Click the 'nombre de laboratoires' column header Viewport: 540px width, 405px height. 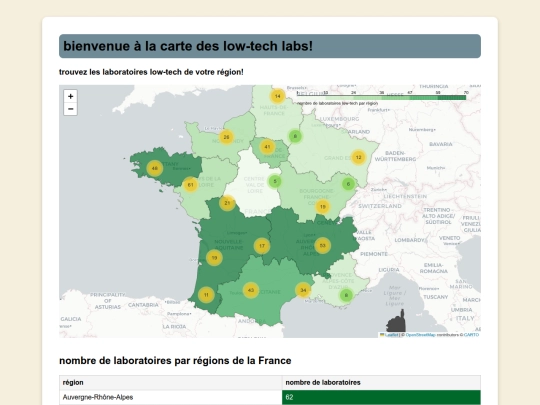tap(381, 383)
